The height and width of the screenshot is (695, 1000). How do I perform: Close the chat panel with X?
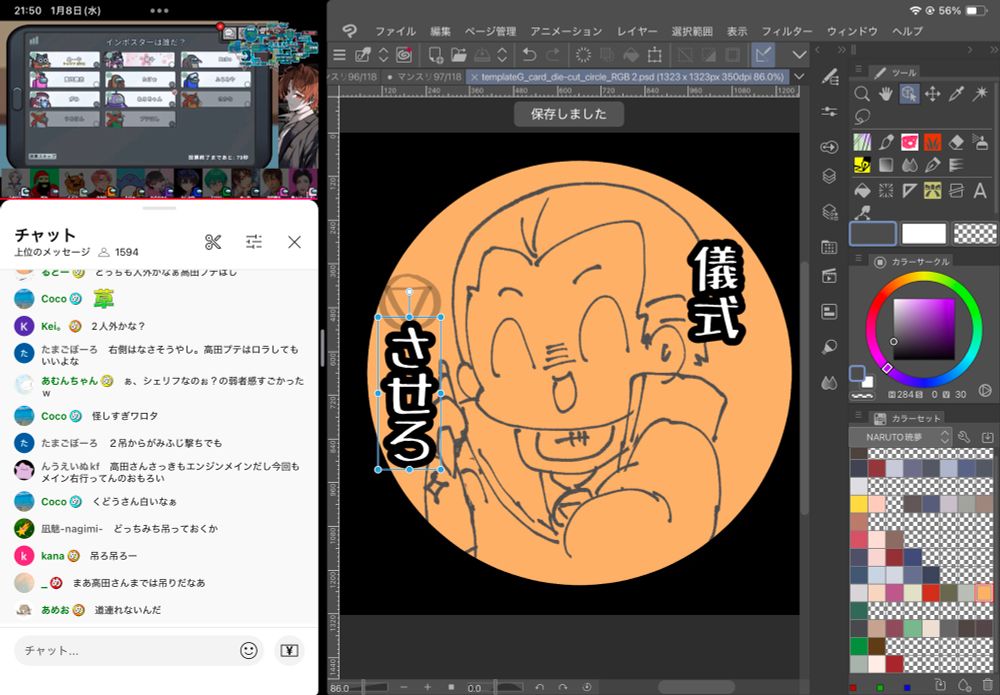coord(294,242)
